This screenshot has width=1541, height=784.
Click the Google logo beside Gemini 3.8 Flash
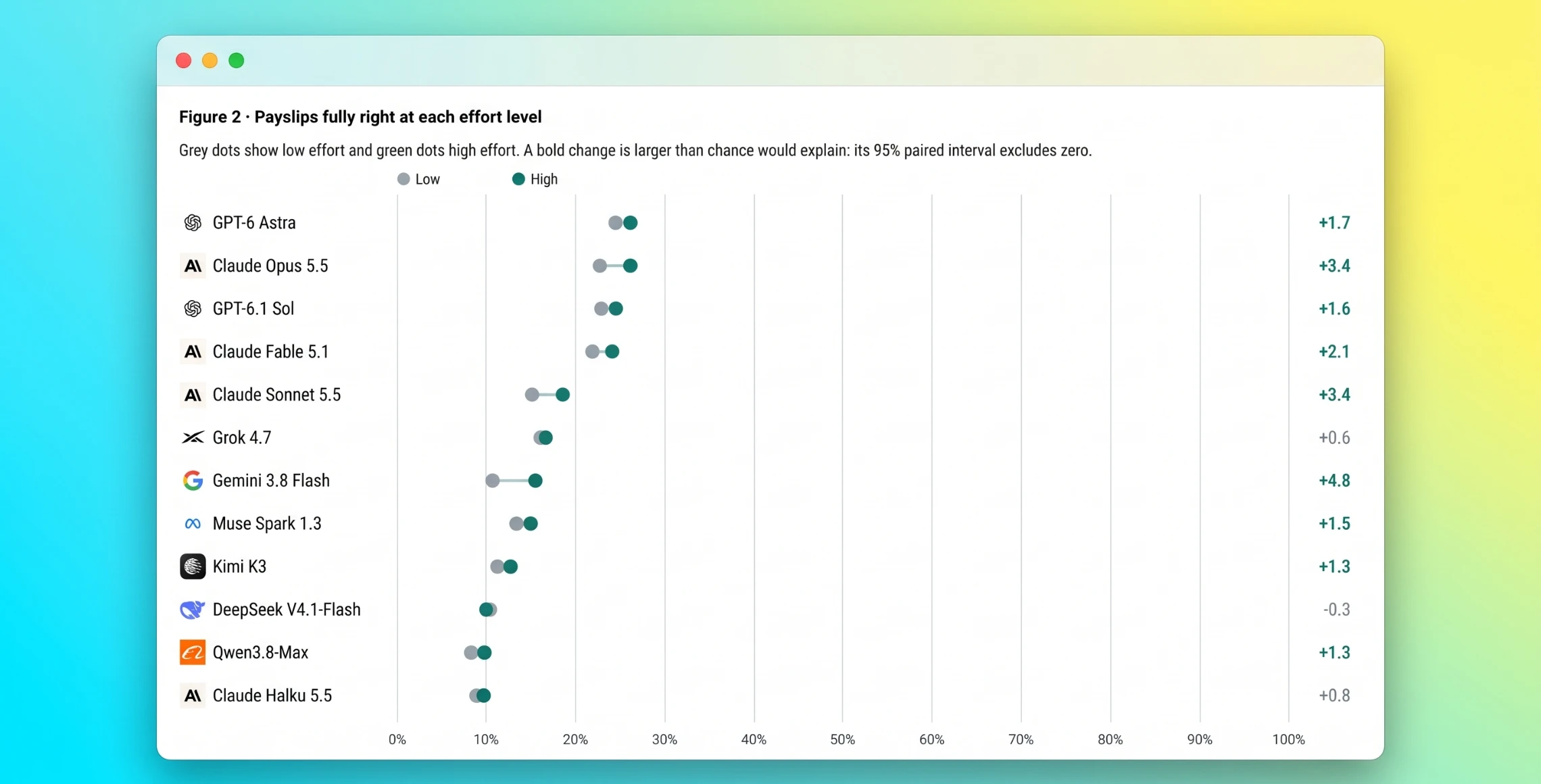[193, 481]
